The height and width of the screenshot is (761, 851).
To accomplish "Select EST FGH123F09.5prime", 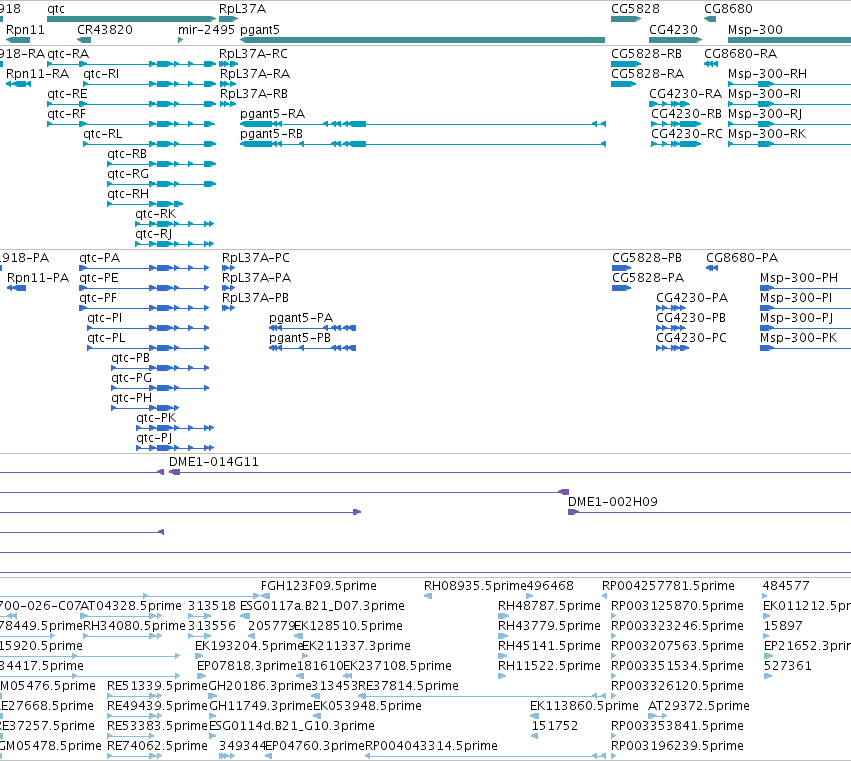I will pos(265,597).
